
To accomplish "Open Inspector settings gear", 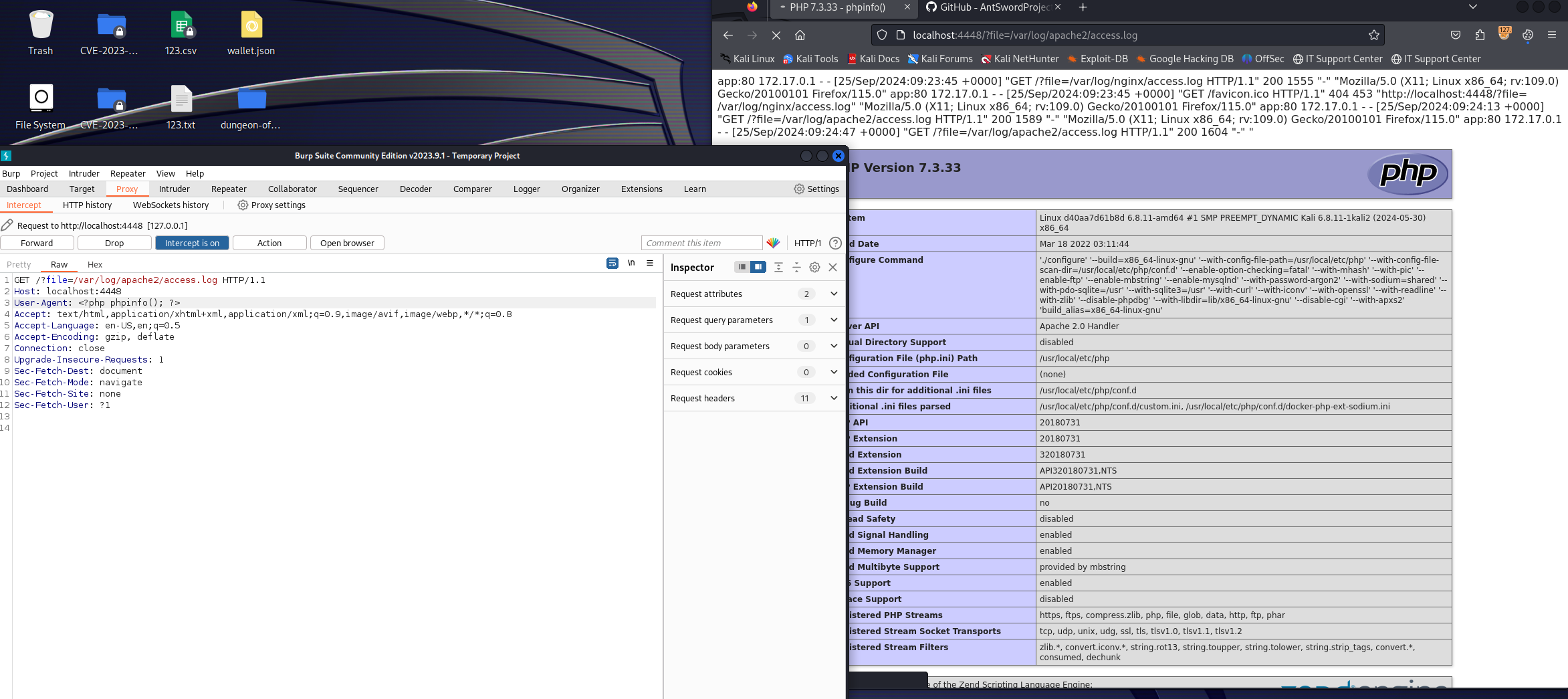I will [814, 267].
